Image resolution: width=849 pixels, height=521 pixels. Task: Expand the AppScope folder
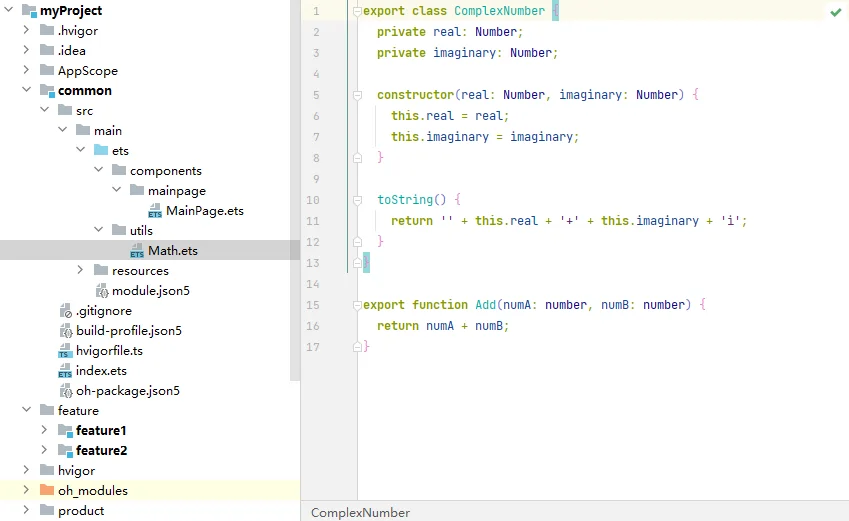pyautogui.click(x=27, y=69)
